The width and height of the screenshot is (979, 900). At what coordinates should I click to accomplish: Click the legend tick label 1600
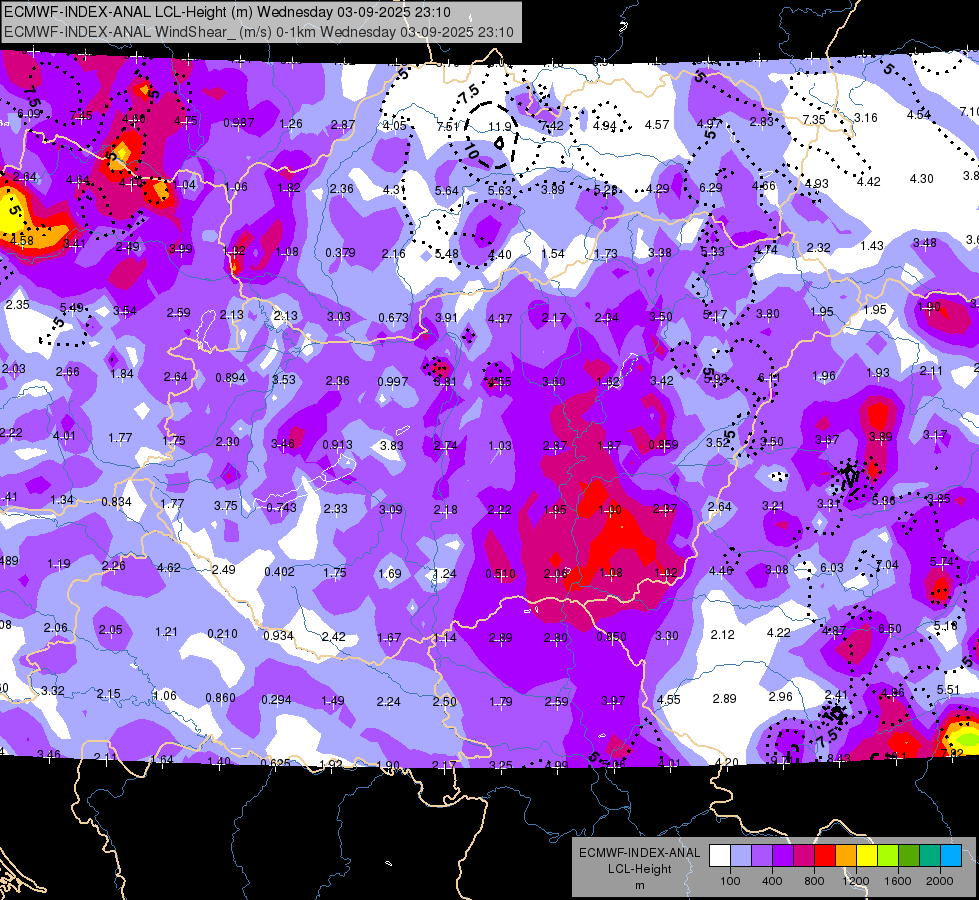(898, 881)
